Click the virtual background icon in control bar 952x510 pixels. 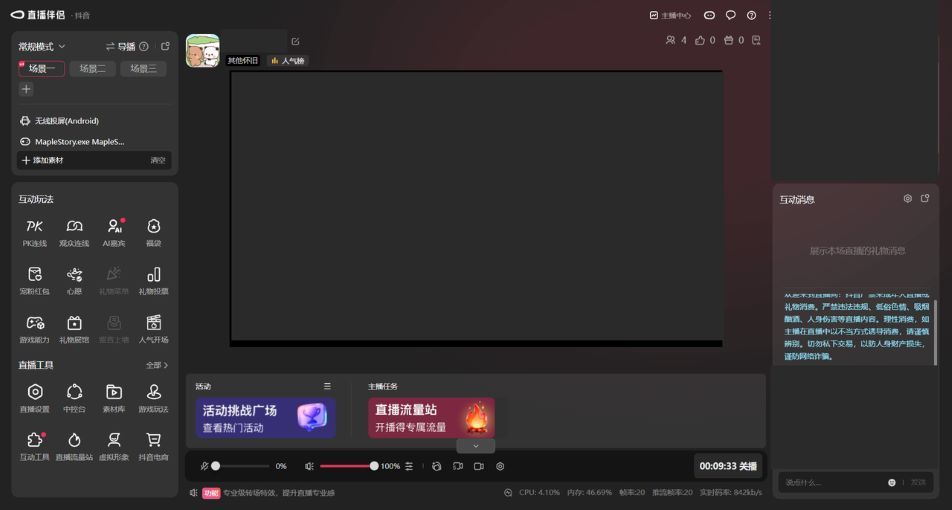pyautogui.click(x=437, y=466)
